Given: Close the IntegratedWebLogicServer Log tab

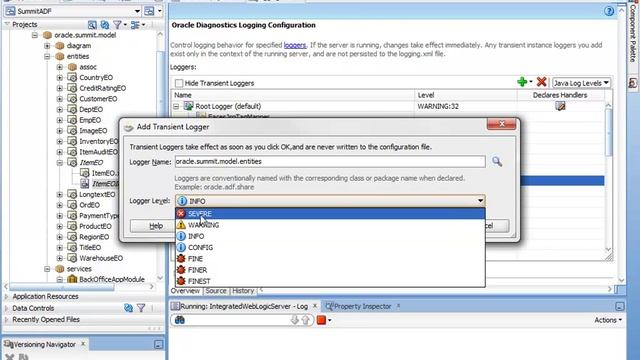Looking at the screenshot, I should [x=315, y=305].
